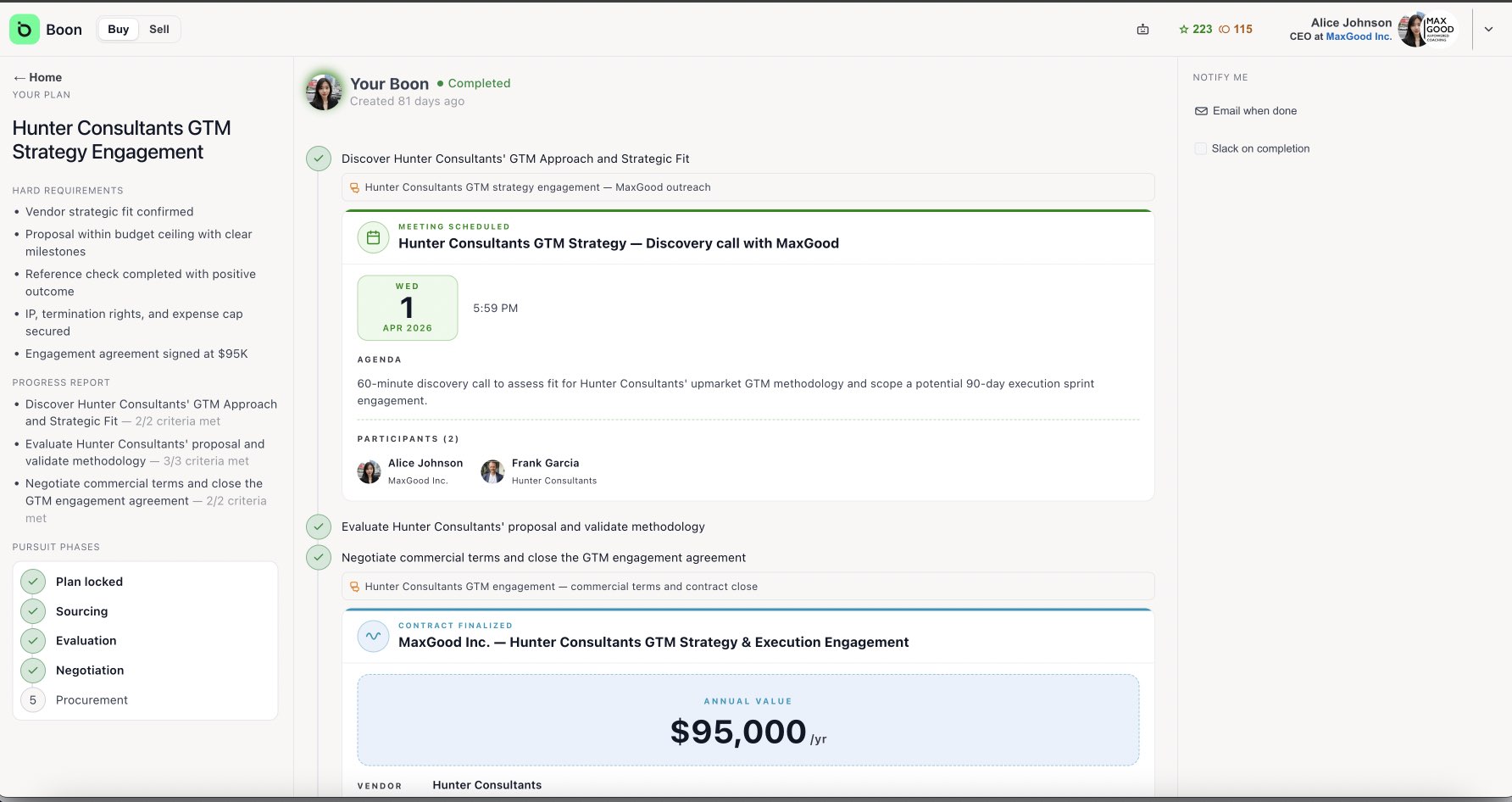Screen dimensions: 1512x802
Task: Click the Boon brand name
Action: 64,30
